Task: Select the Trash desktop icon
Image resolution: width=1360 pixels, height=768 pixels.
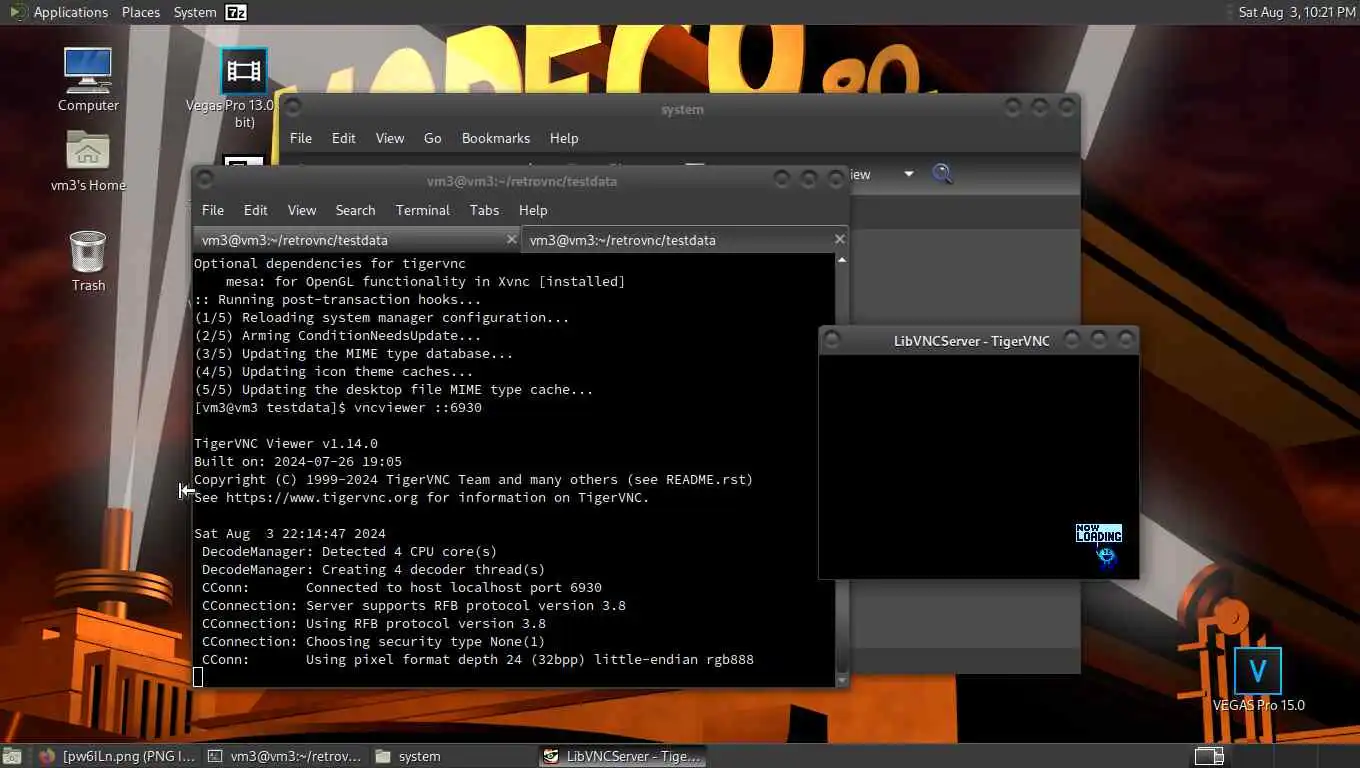Action: [88, 260]
